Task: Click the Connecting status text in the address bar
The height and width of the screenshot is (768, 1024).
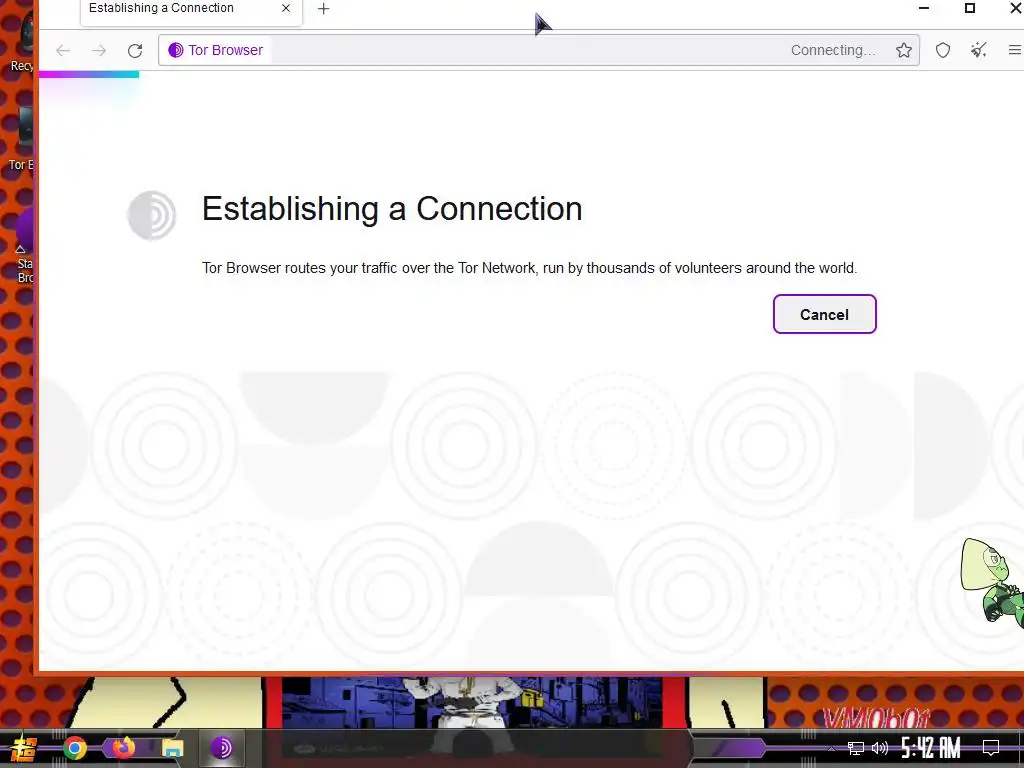Action: point(833,50)
